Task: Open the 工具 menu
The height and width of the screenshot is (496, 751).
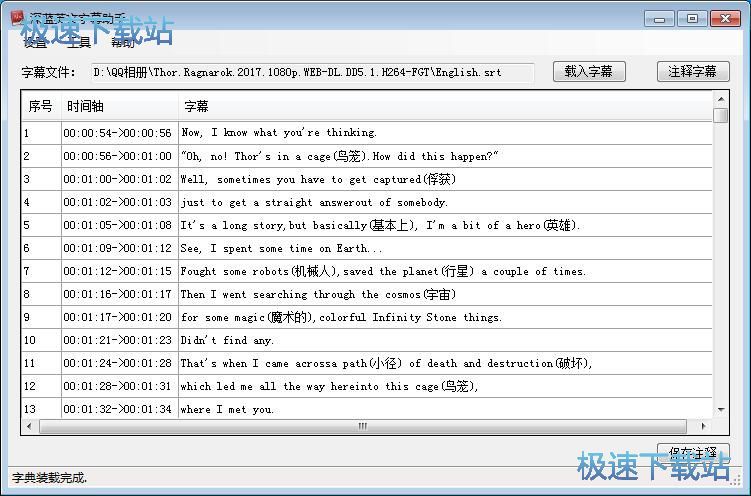Action: [x=79, y=43]
